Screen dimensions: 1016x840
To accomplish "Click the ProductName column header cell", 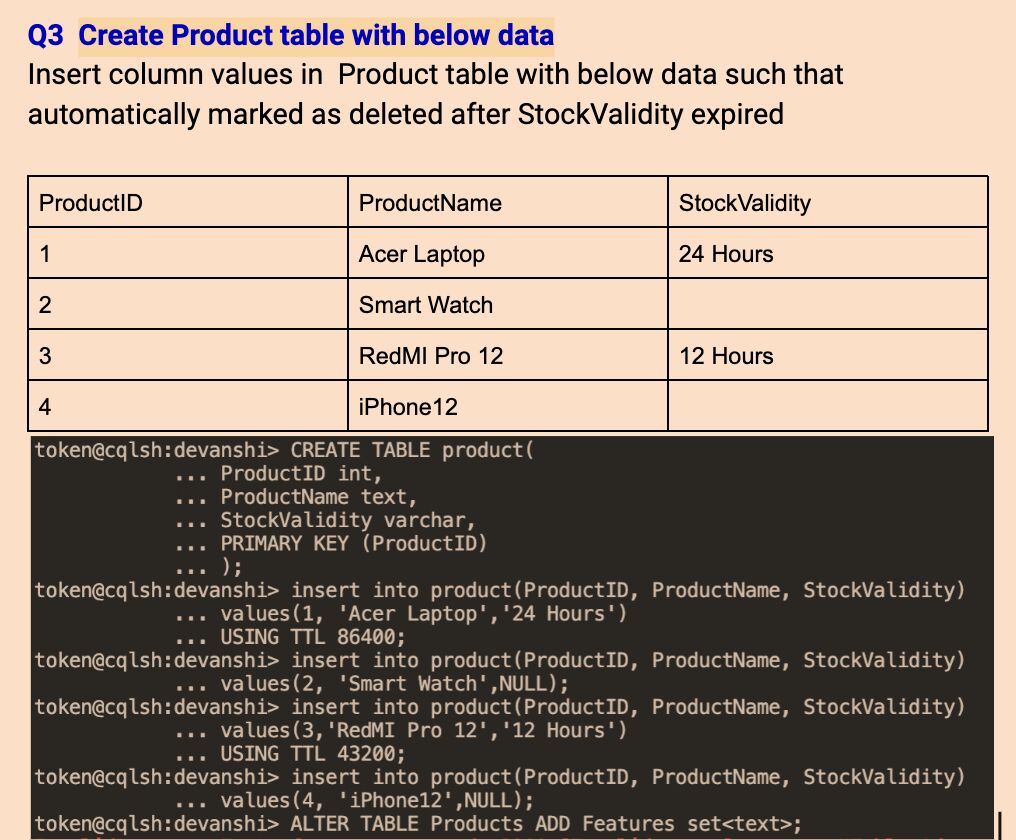I will pyautogui.click(x=508, y=202).
